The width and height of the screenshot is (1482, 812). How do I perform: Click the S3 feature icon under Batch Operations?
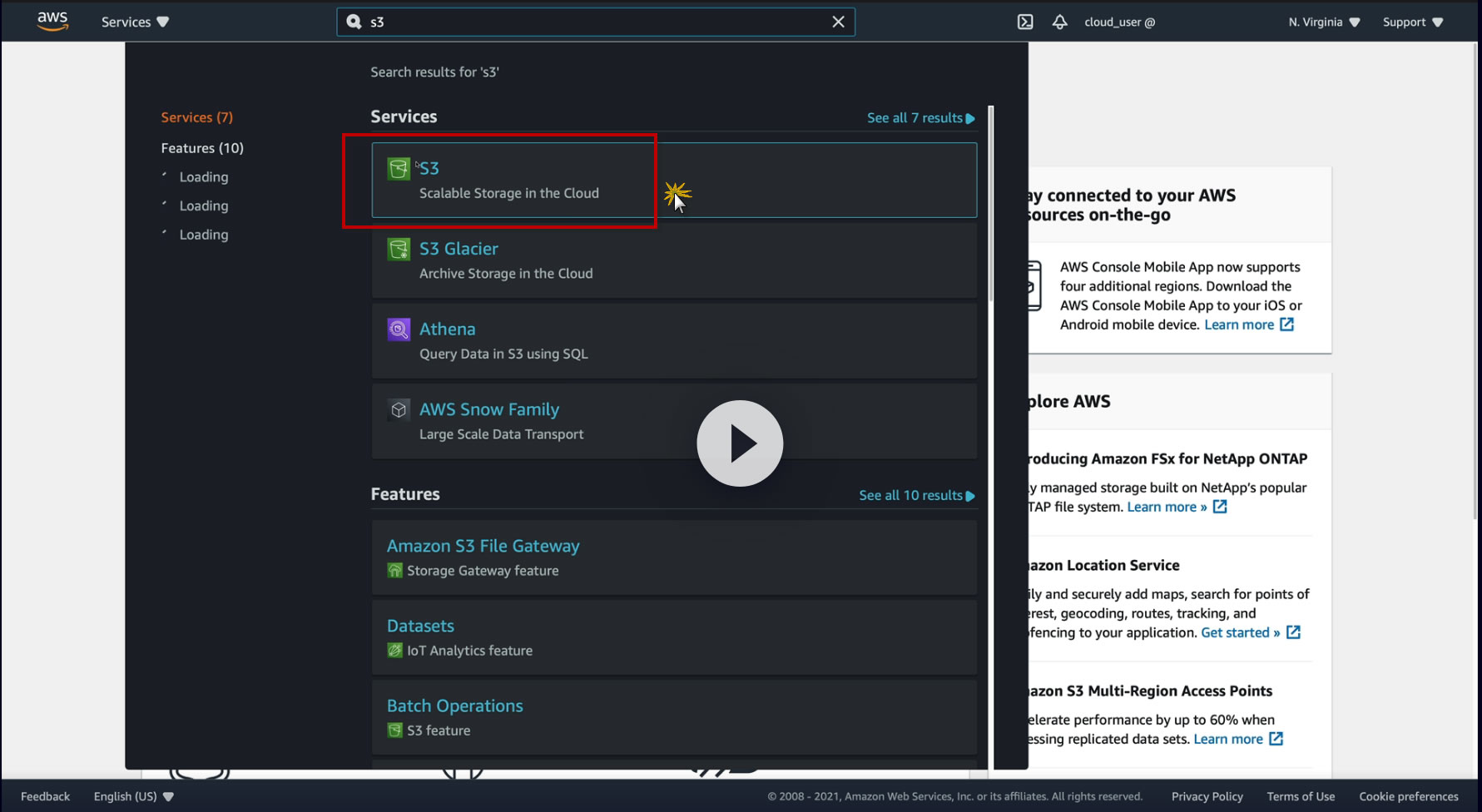coord(394,730)
